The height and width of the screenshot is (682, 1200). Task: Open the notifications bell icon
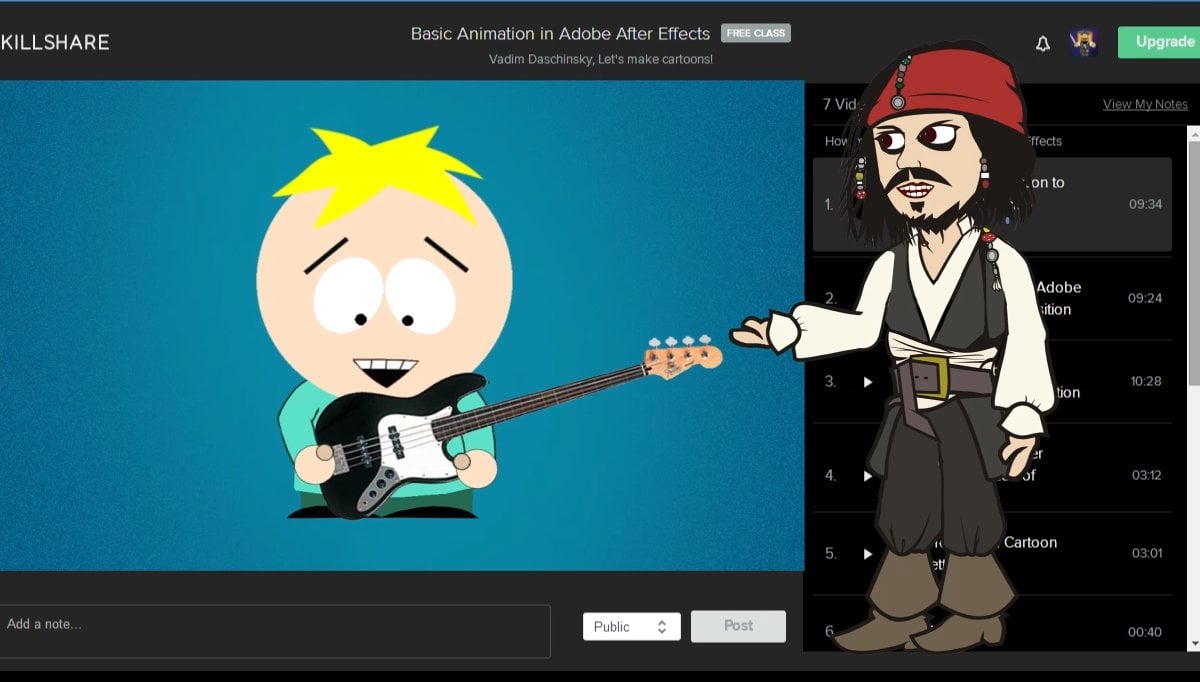tap(1043, 43)
